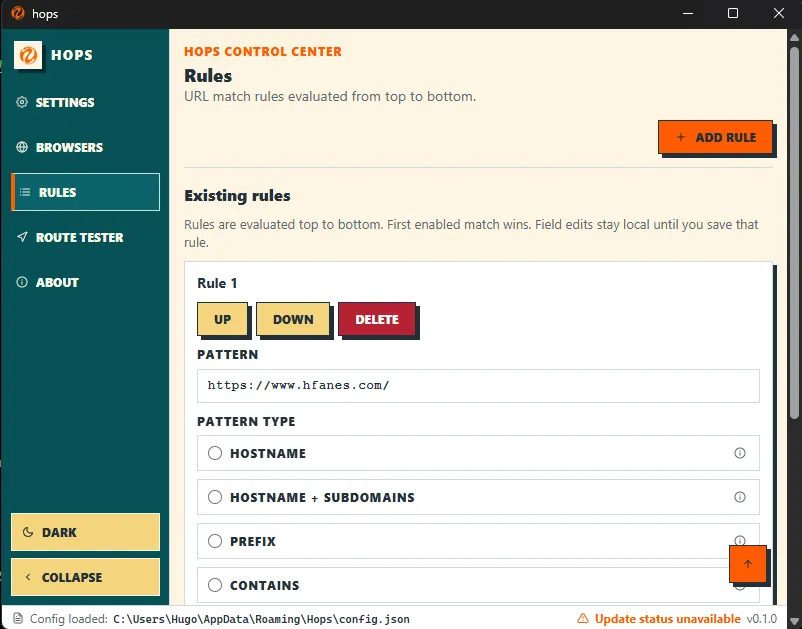802x629 pixels.
Task: Move Rule 1 up
Action: pyautogui.click(x=222, y=319)
